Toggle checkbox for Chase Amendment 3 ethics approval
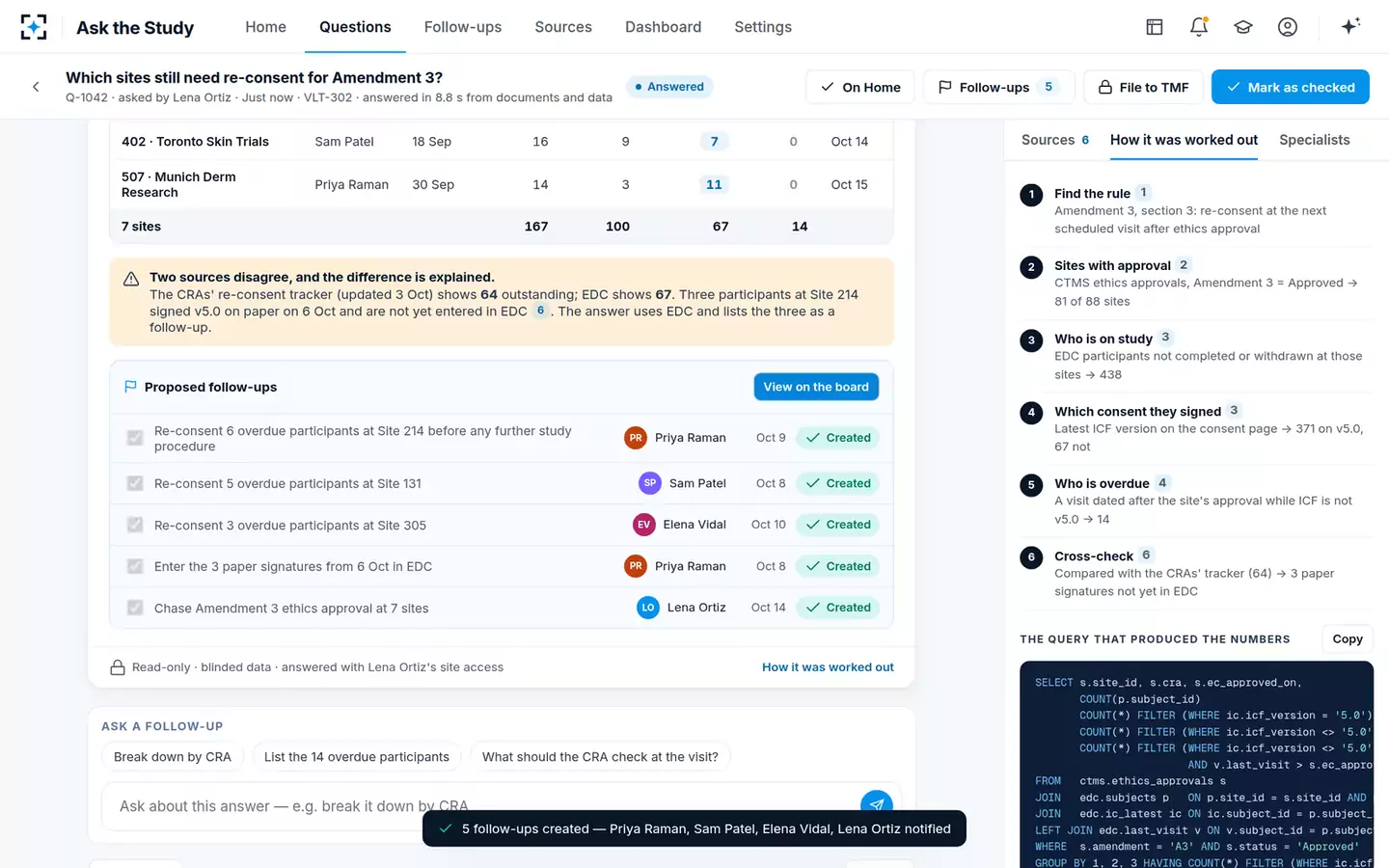This screenshot has height=868, width=1389. click(135, 608)
